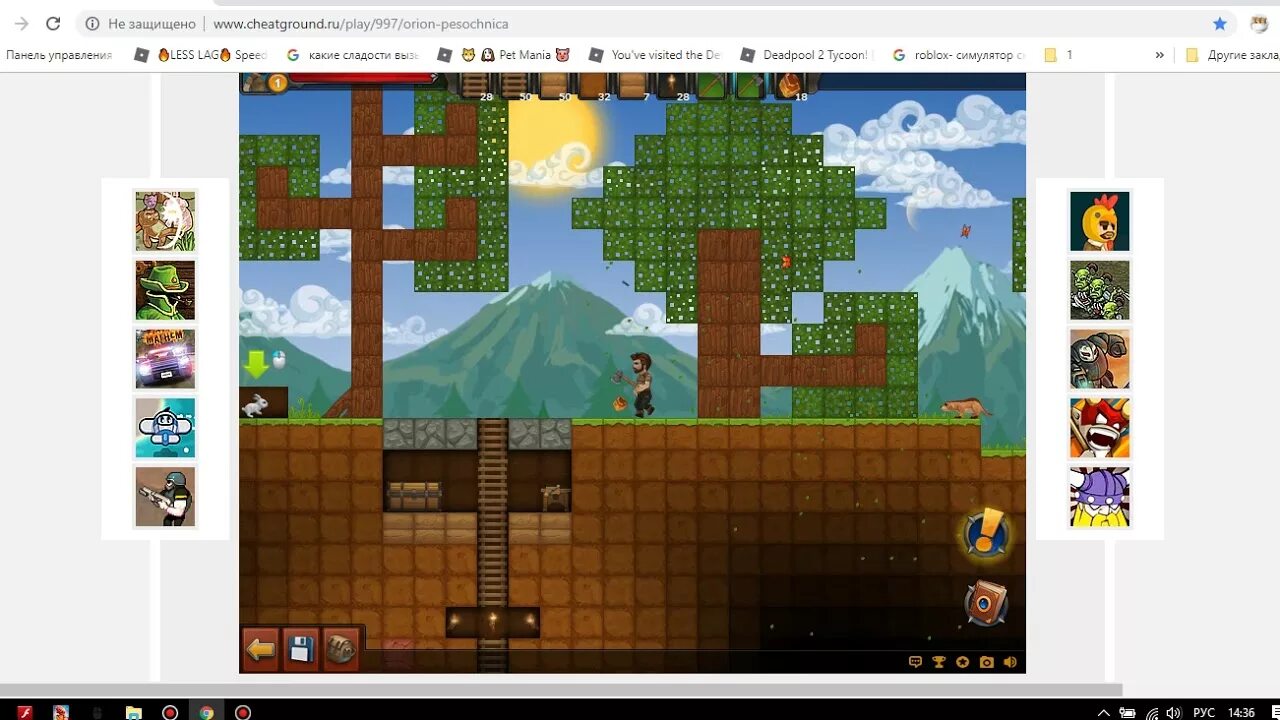Open the Deadpool 2 Tycoon bookmark

point(808,55)
